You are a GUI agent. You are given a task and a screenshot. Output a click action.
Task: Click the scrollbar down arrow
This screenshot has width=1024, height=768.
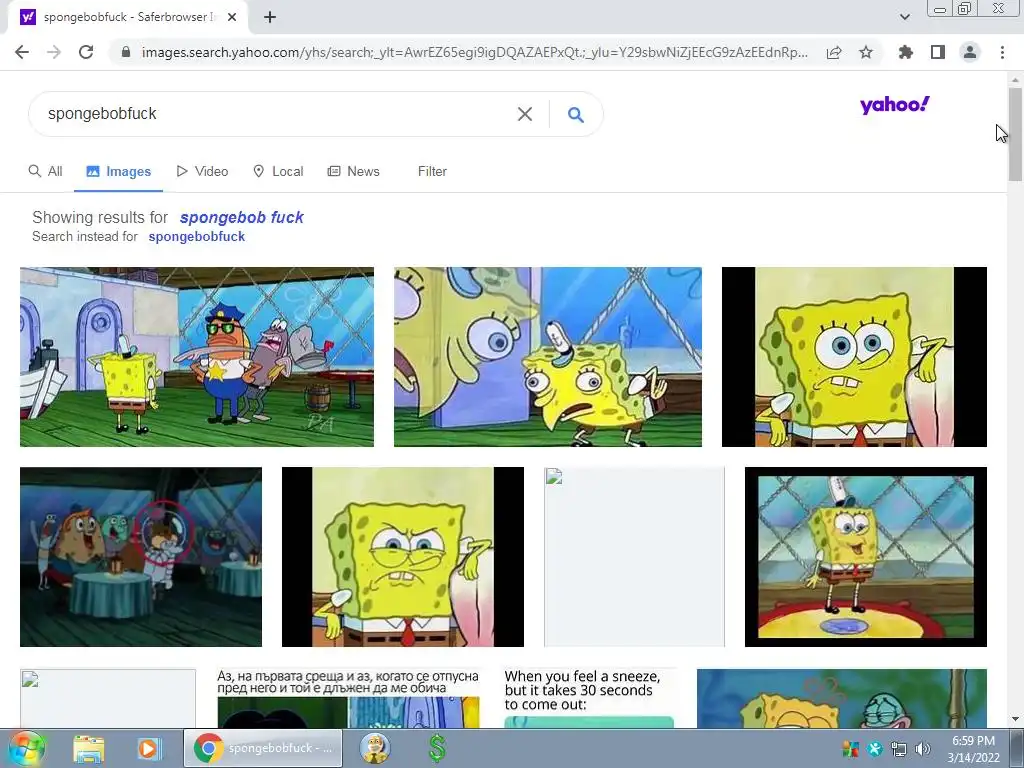point(1015,720)
